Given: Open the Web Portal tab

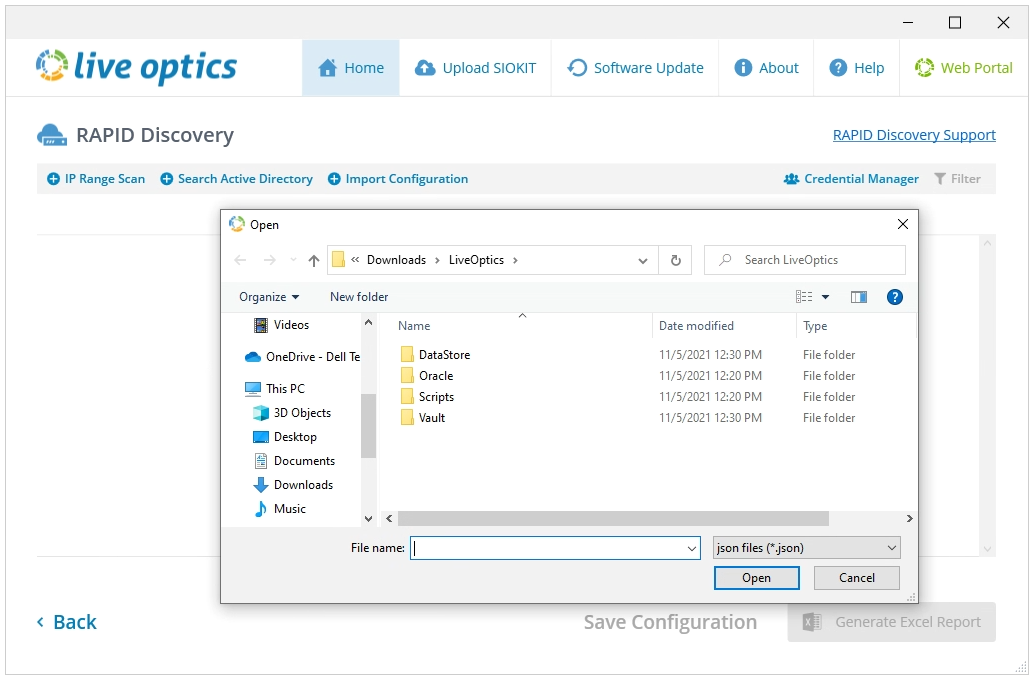Looking at the screenshot, I should [x=964, y=68].
